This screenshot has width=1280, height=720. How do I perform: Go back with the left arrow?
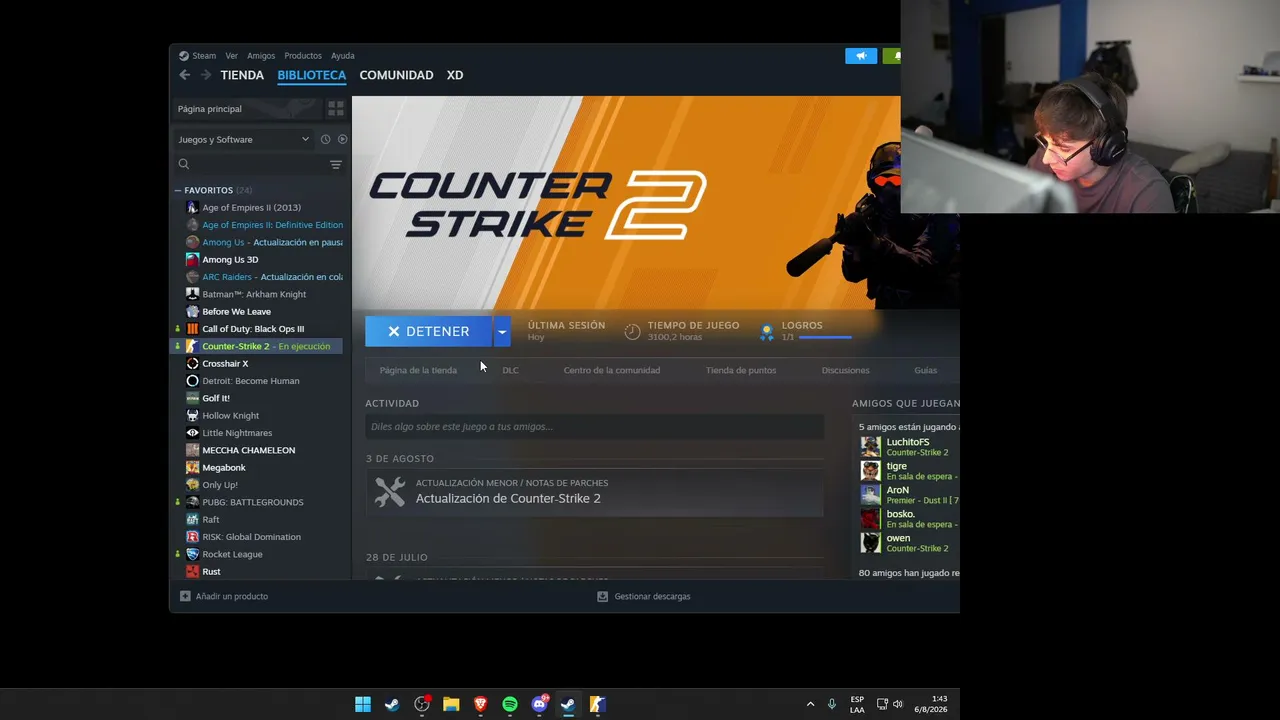click(184, 75)
